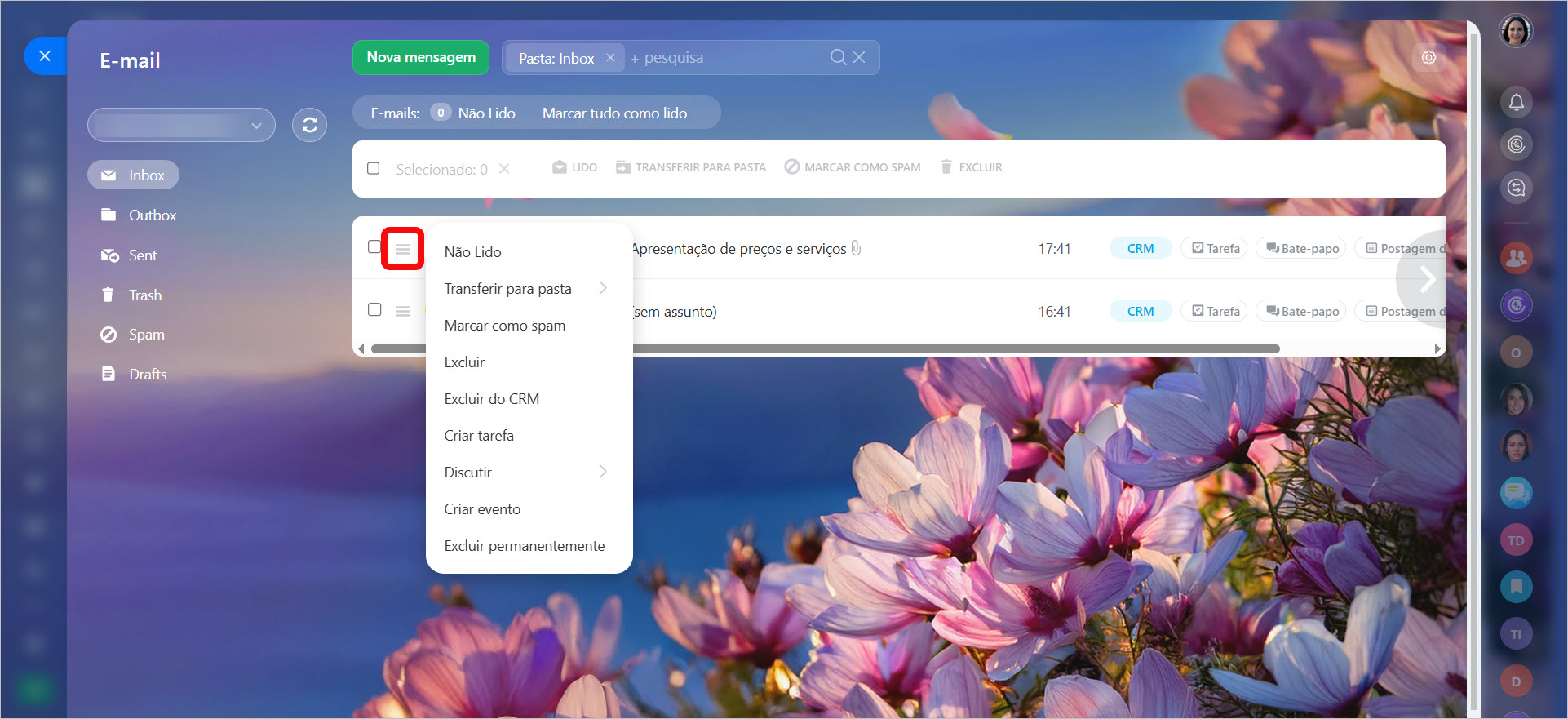
Task: Click the magnifier search icon
Action: 838,57
